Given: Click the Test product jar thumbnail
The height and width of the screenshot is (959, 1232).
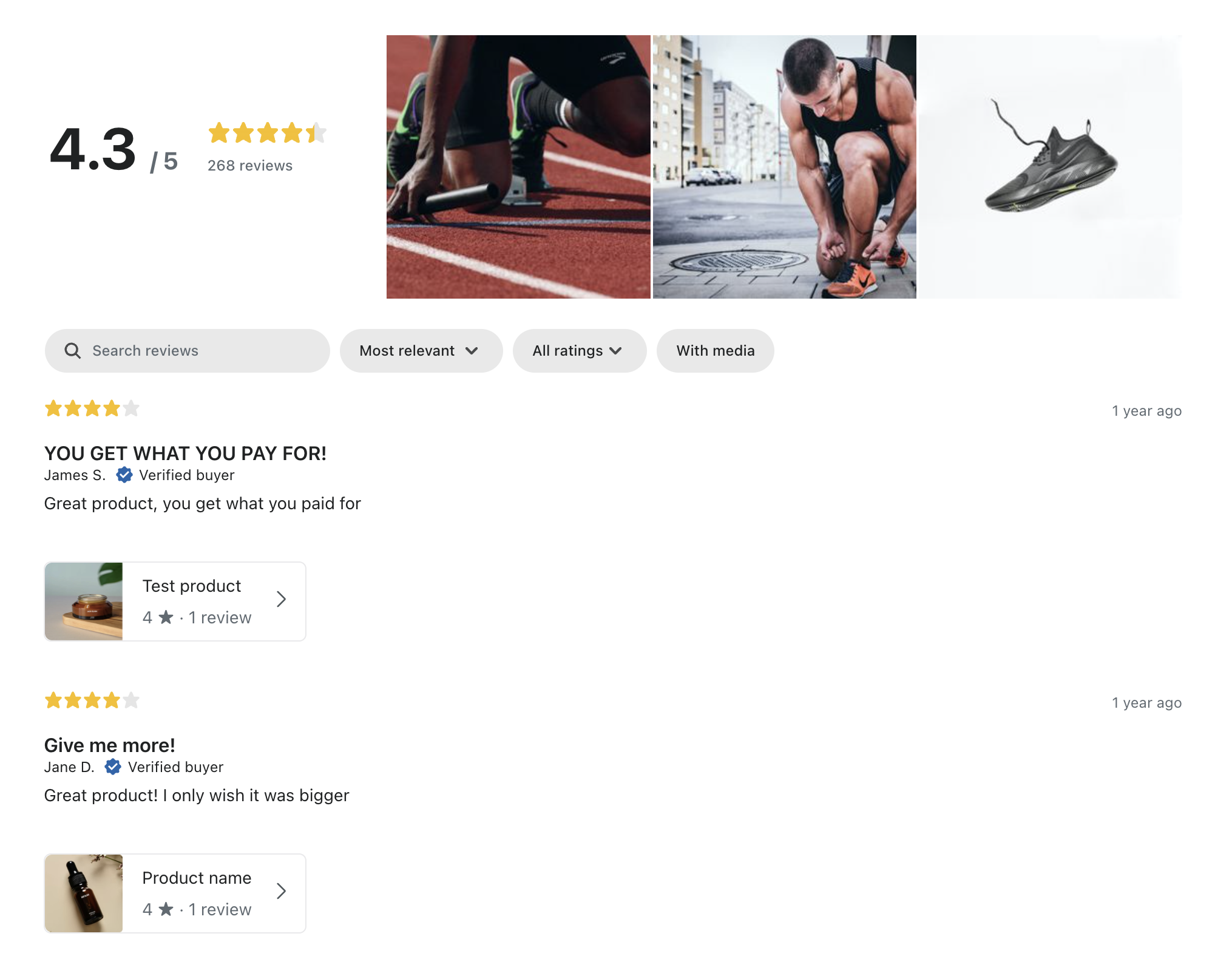Looking at the screenshot, I should [84, 601].
